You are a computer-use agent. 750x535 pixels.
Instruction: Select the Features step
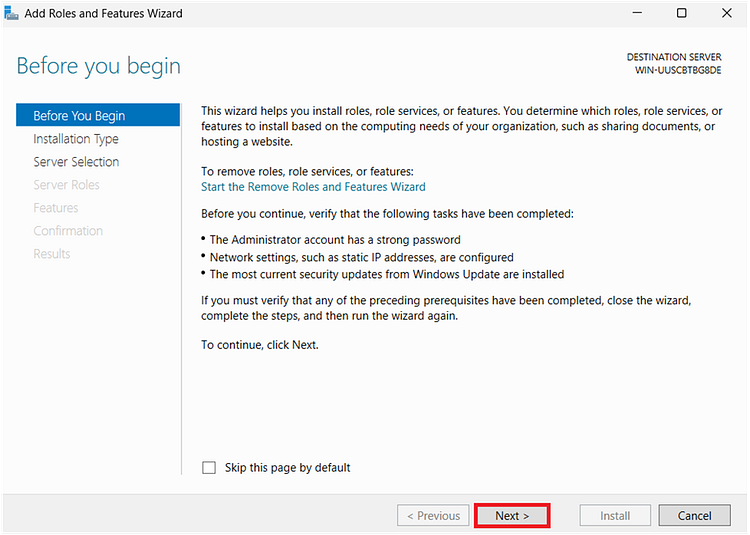click(55, 207)
